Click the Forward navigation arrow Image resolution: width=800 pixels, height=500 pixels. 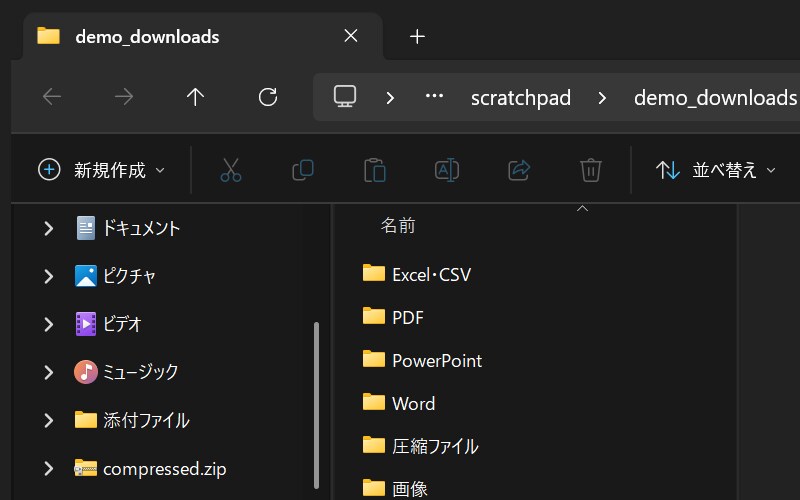click(124, 96)
